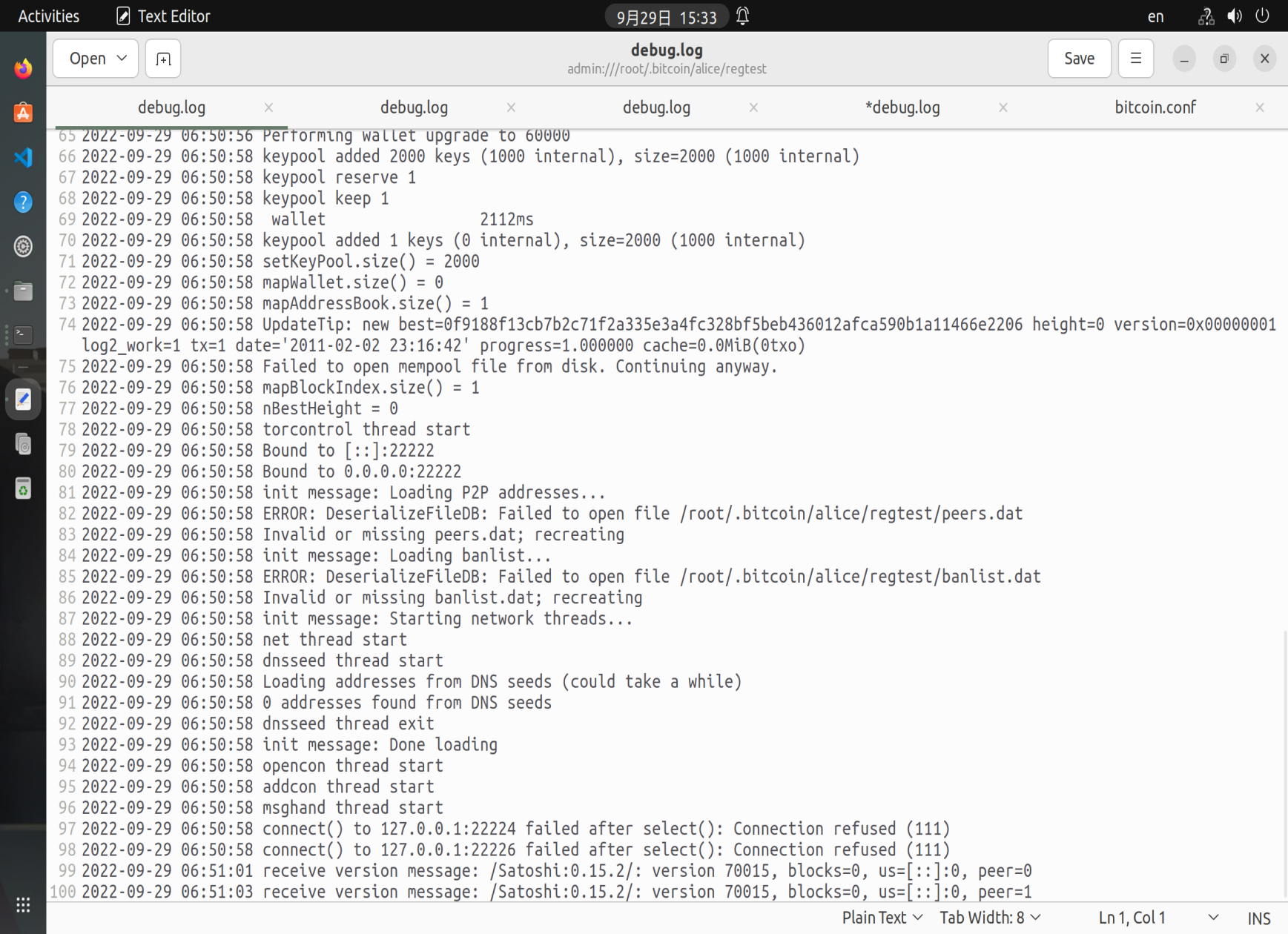Click the Save button
Image resolution: width=1288 pixels, height=934 pixels.
click(1078, 59)
